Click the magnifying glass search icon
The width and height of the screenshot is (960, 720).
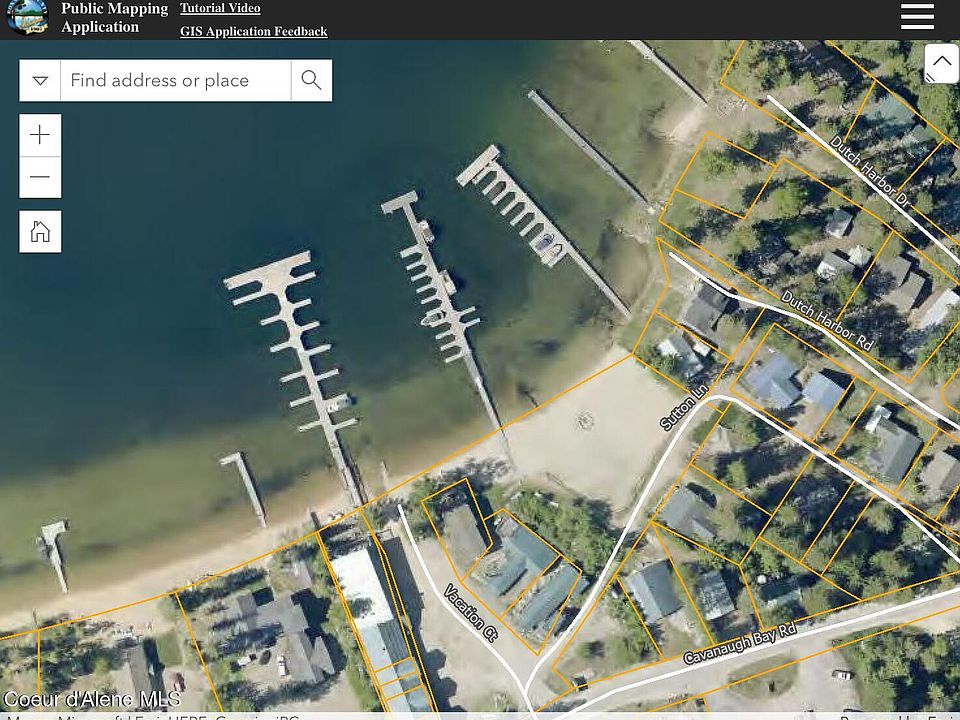pyautogui.click(x=311, y=80)
